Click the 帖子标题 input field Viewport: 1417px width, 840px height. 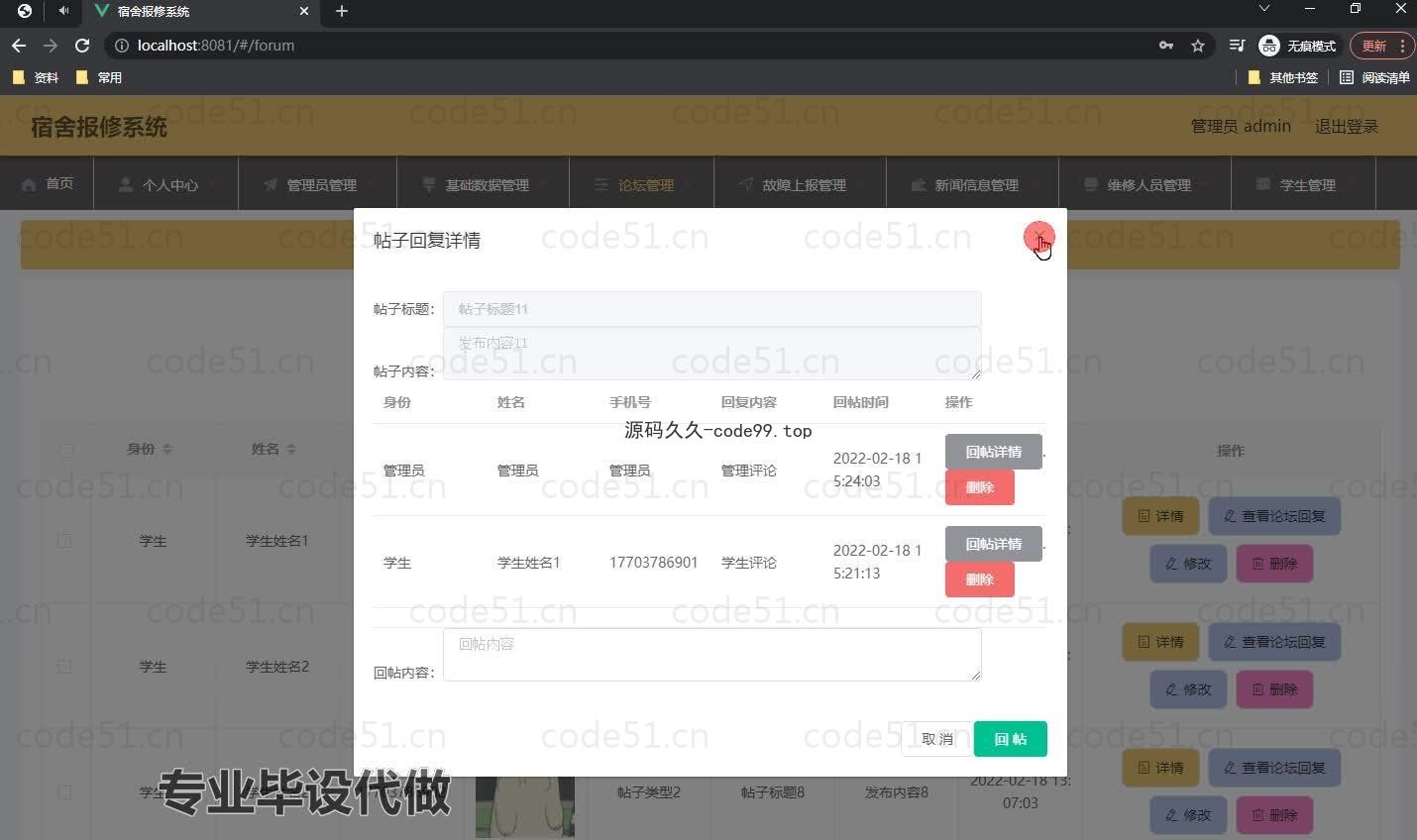711,309
